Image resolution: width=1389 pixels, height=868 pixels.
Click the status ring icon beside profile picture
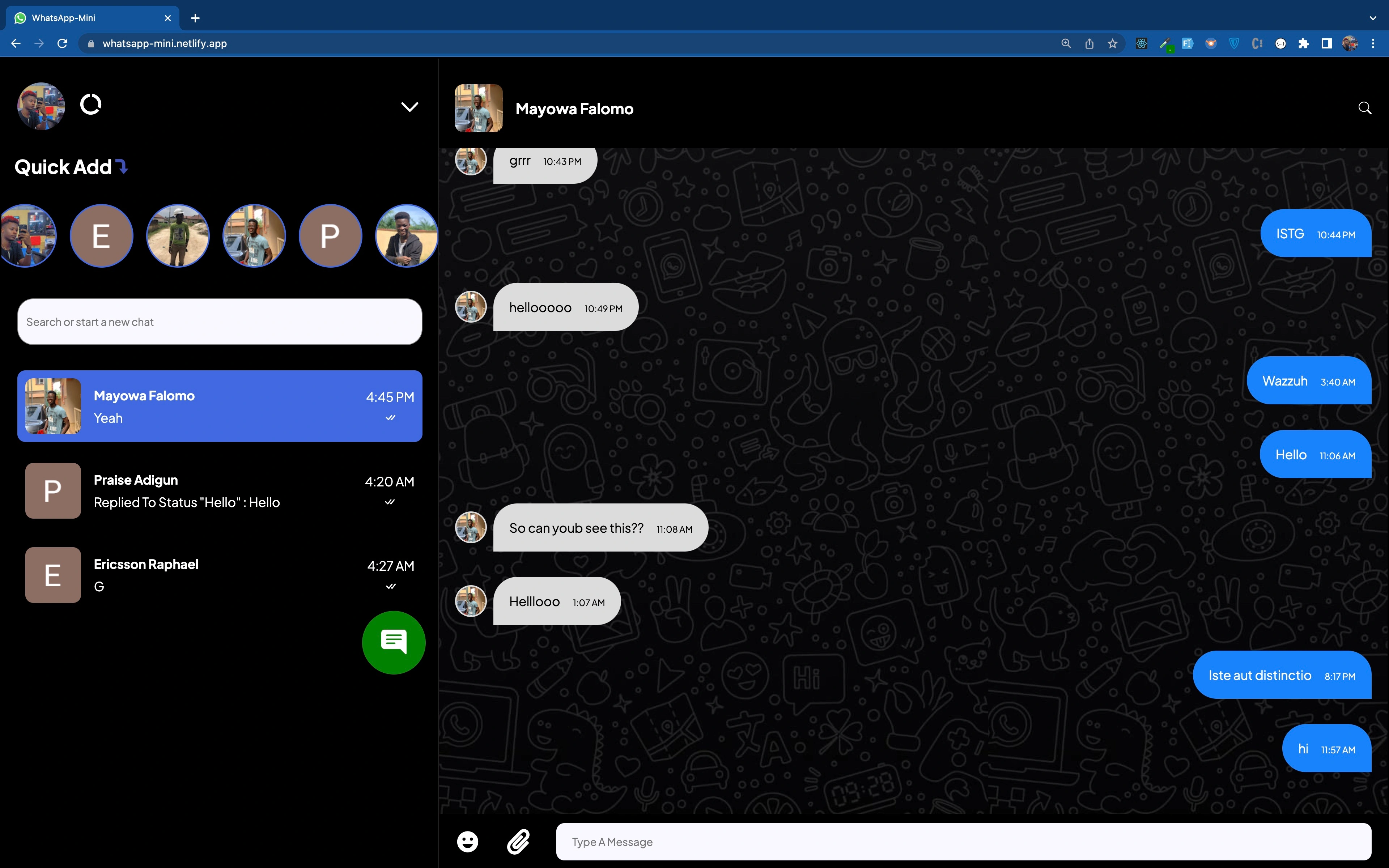(x=91, y=105)
